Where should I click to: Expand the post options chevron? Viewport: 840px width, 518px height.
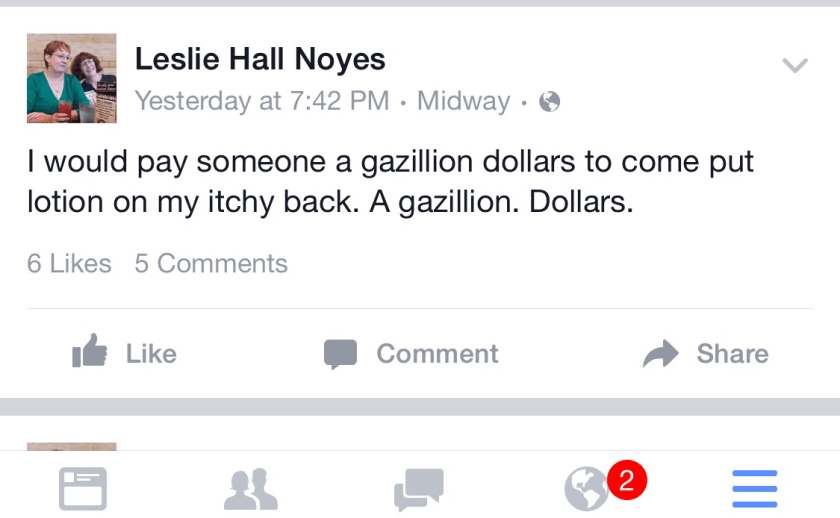(794, 66)
